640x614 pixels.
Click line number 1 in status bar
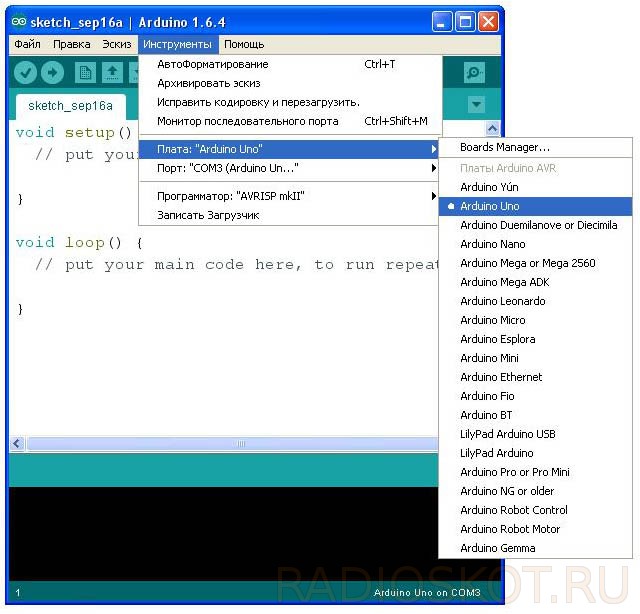click(x=18, y=593)
